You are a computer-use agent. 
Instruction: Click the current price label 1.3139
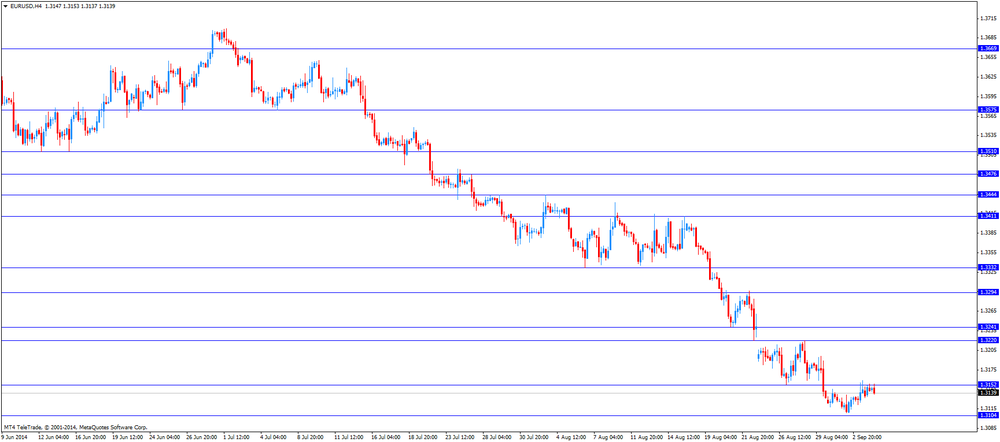987,393
